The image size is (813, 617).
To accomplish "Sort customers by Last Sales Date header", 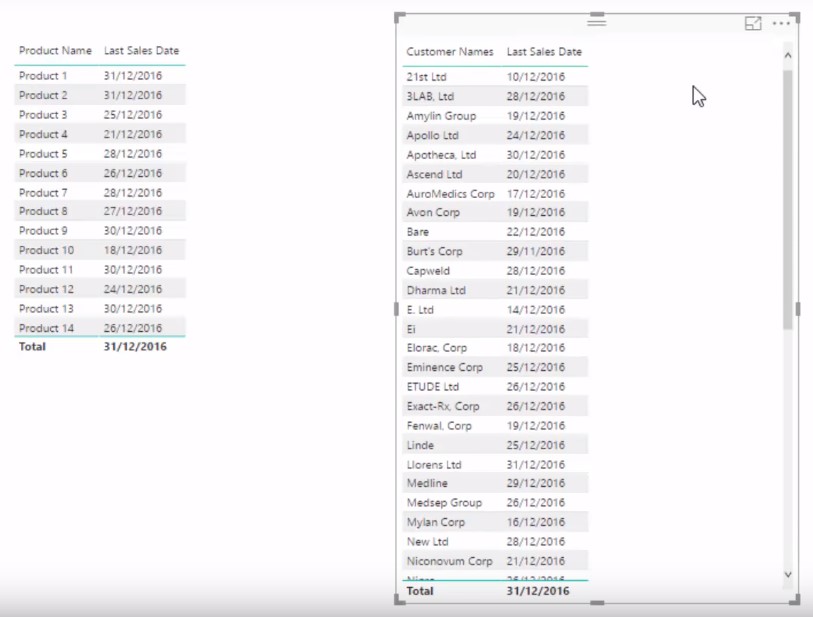I will [544, 52].
